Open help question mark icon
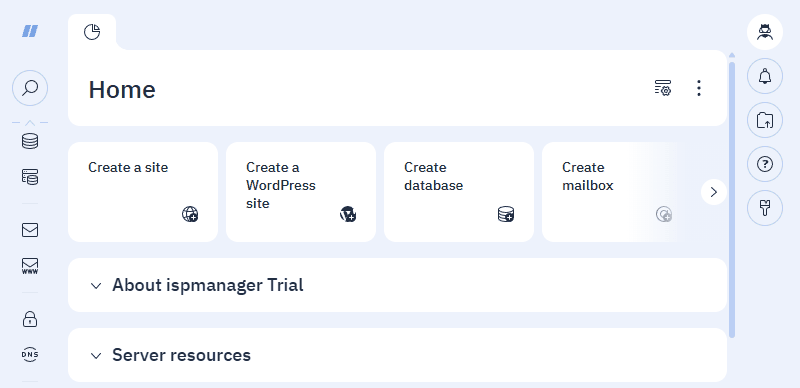Viewport: 800px width, 388px height. point(765,164)
